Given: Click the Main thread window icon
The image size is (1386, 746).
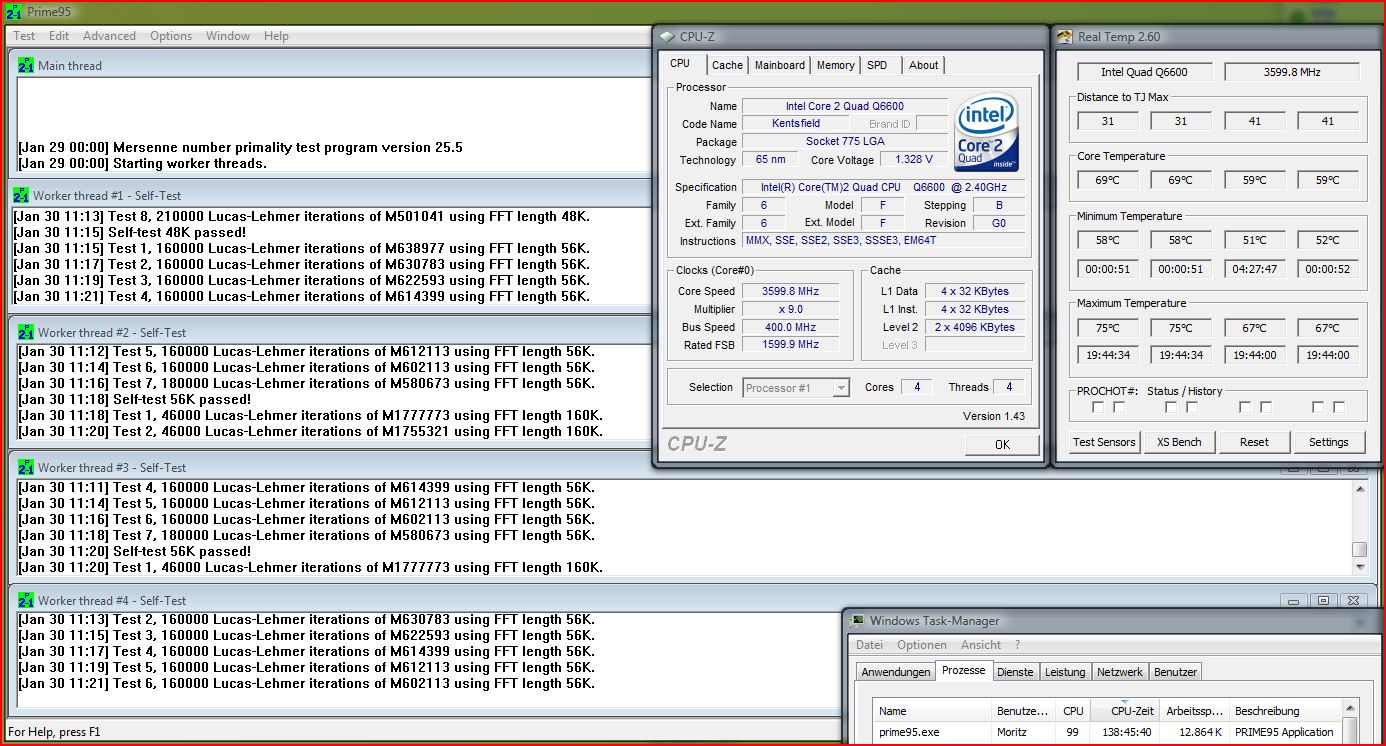Looking at the screenshot, I should point(26,65).
